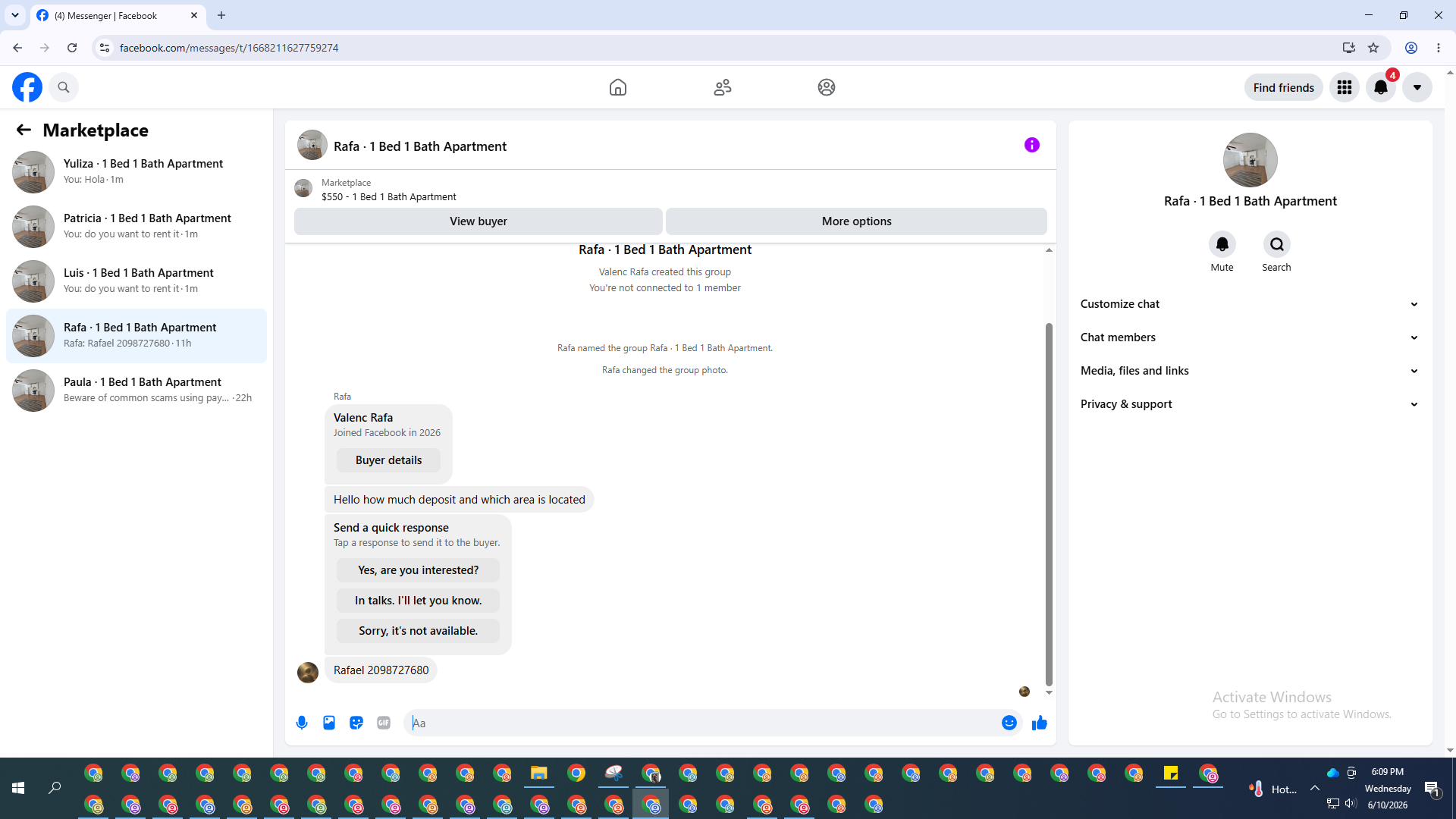Mute the conversation with bell icon
The width and height of the screenshot is (1456, 819).
pos(1222,244)
